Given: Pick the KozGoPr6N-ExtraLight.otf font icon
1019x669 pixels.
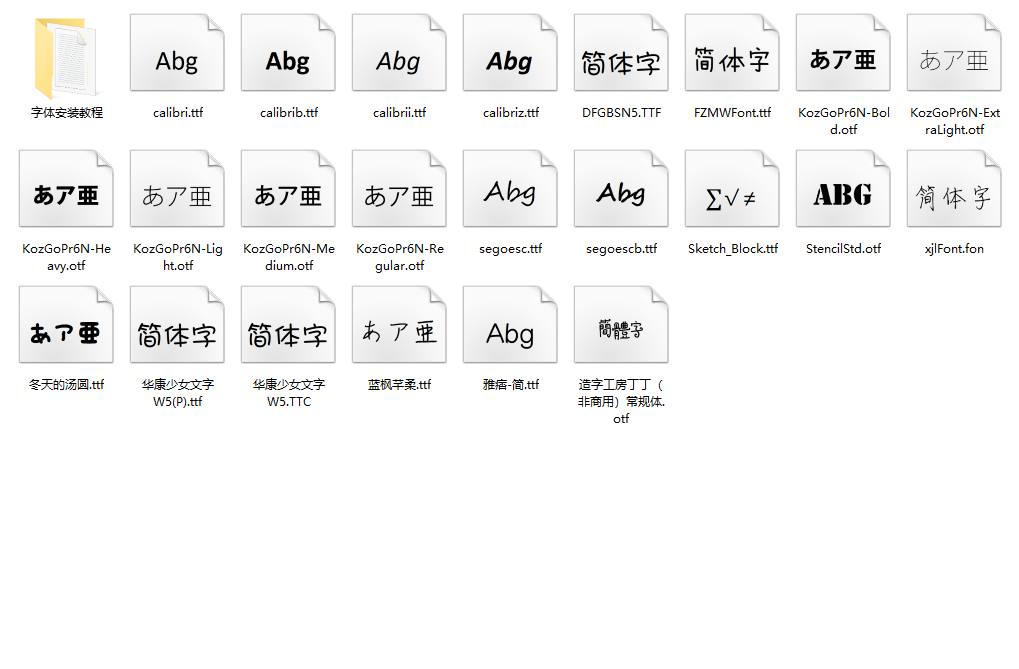Looking at the screenshot, I should click(x=954, y=53).
